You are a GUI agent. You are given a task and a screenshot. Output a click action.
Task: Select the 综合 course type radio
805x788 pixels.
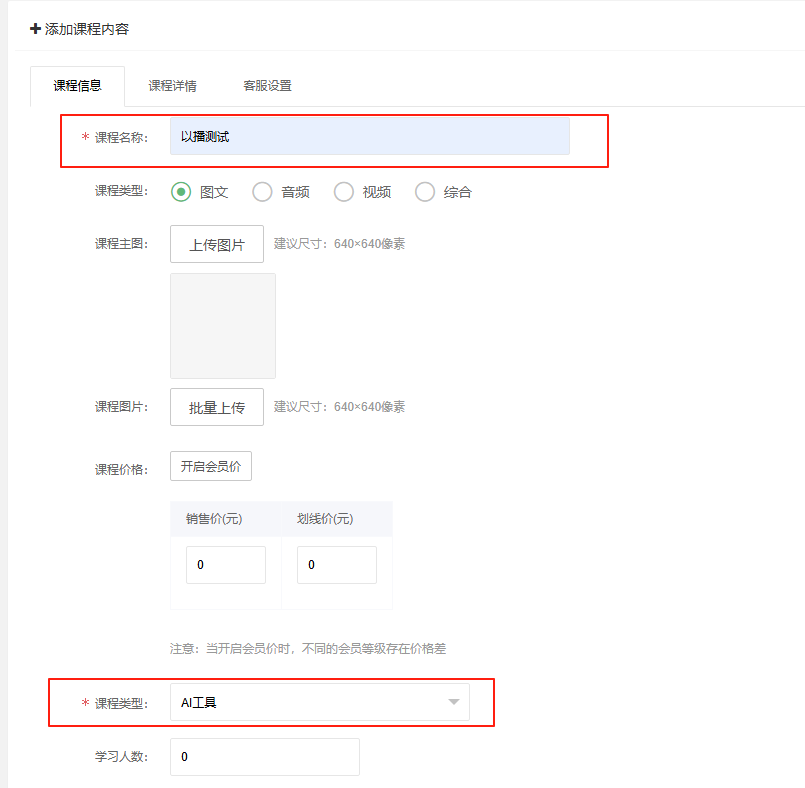coord(425,192)
